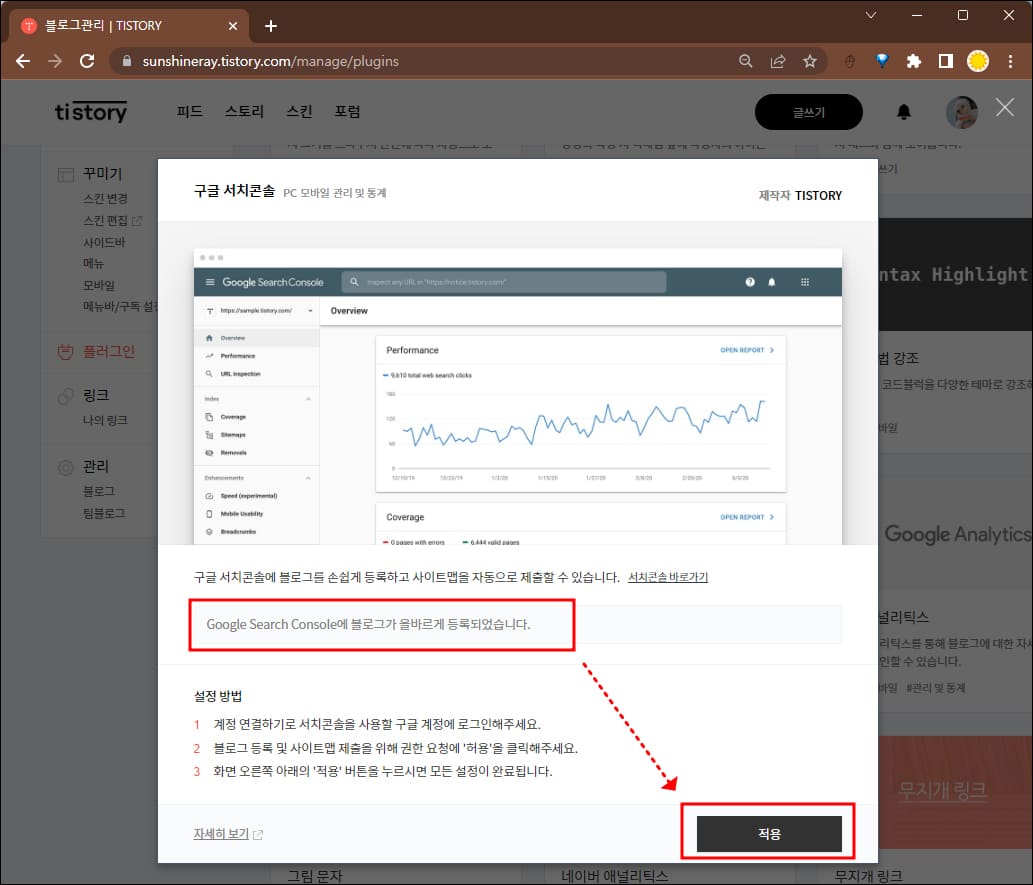Reload the page with the refresh icon
The height and width of the screenshot is (885, 1033).
click(87, 61)
